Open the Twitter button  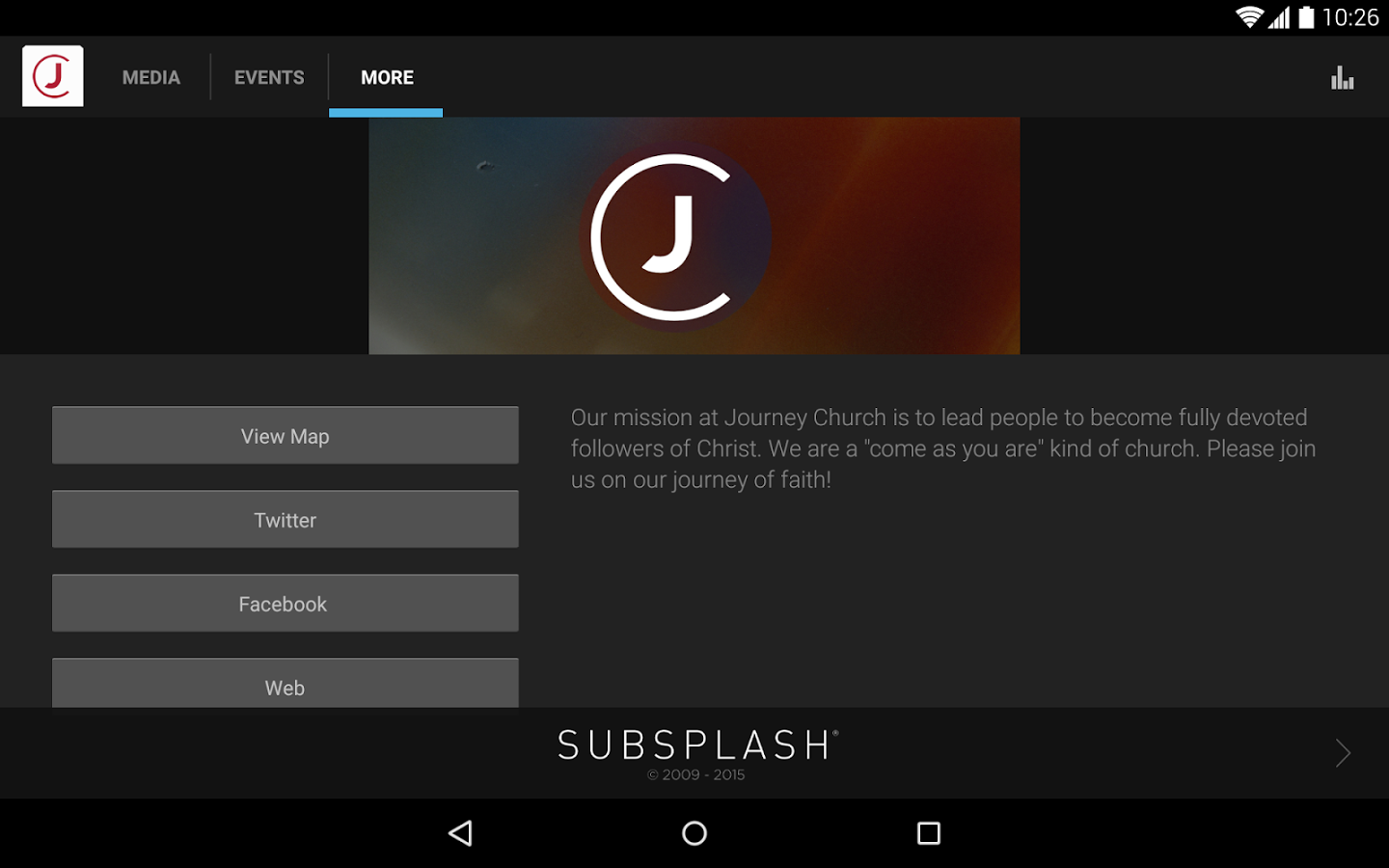coord(286,520)
